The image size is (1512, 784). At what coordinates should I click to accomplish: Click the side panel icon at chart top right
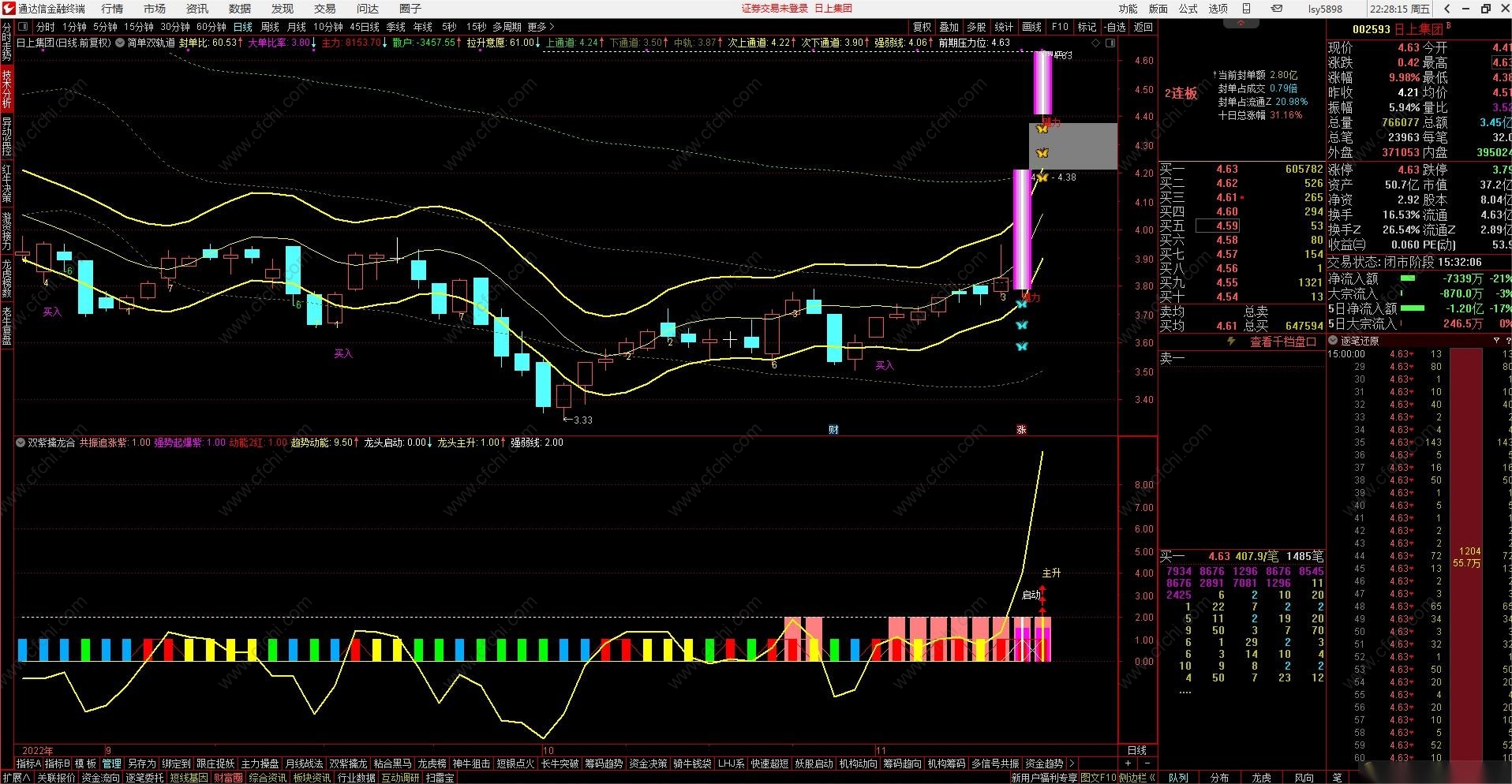pyautogui.click(x=1110, y=43)
